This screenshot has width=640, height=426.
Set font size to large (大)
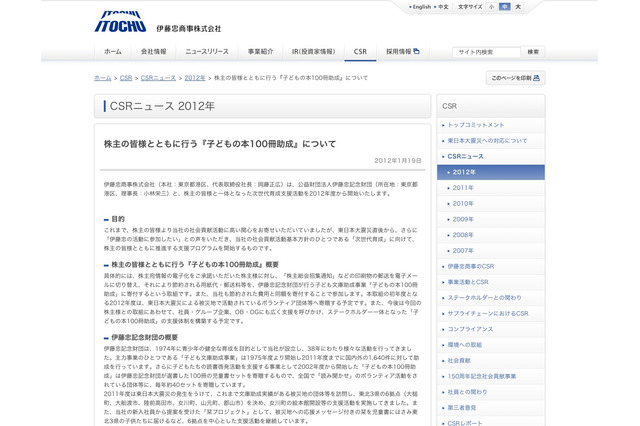click(x=518, y=7)
